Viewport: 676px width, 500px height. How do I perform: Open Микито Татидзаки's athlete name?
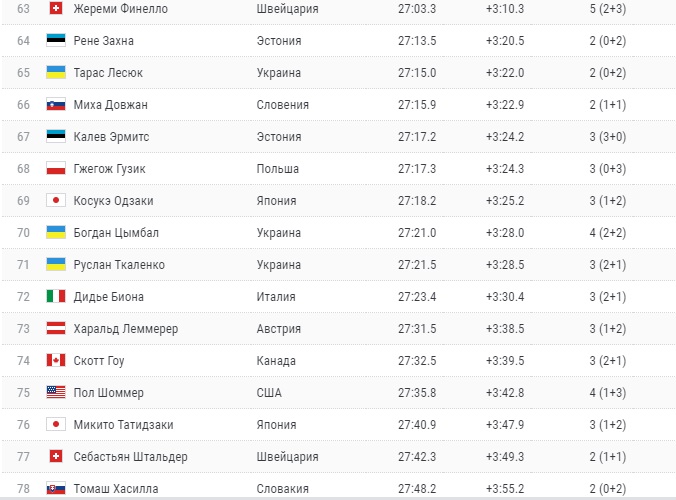pos(123,425)
